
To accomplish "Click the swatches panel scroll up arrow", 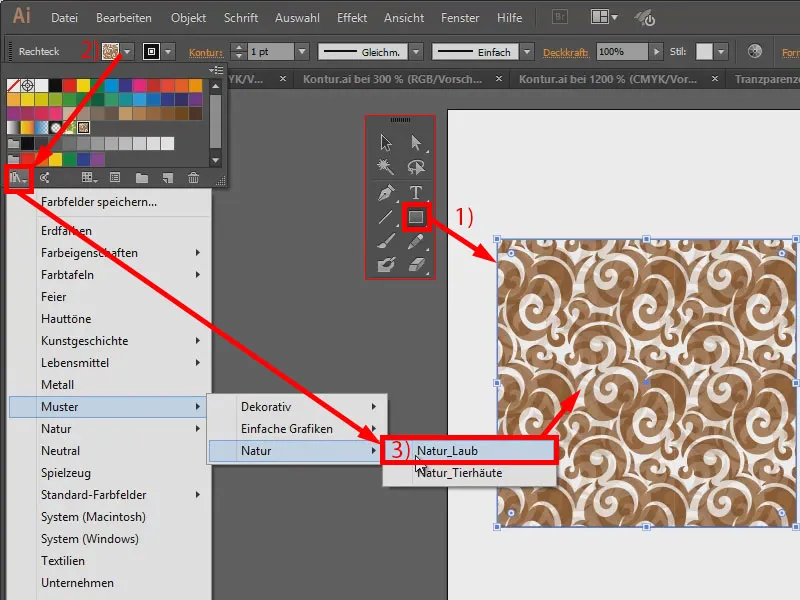I will [x=215, y=87].
